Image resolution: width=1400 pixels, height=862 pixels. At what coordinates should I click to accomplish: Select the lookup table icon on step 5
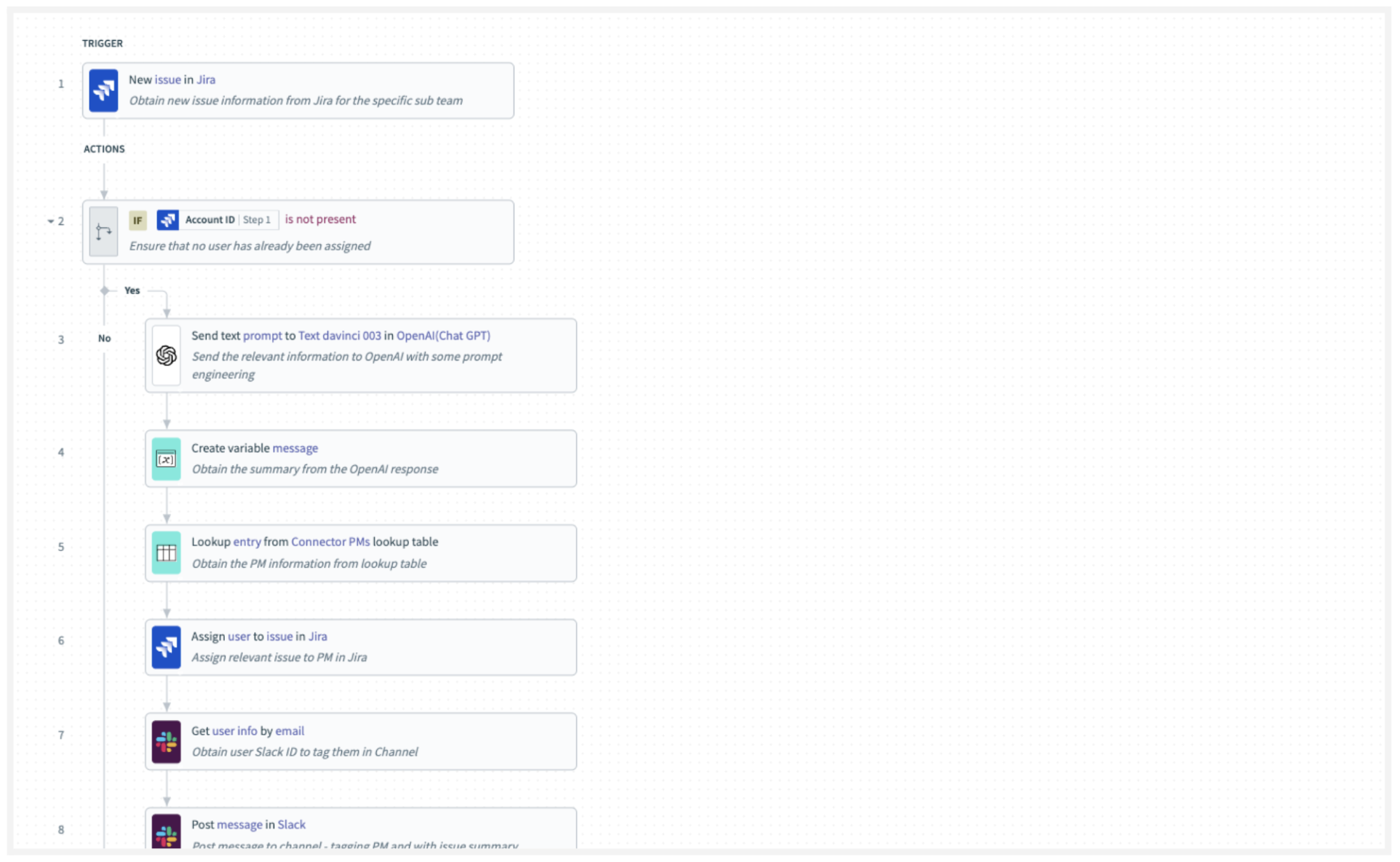[166, 553]
